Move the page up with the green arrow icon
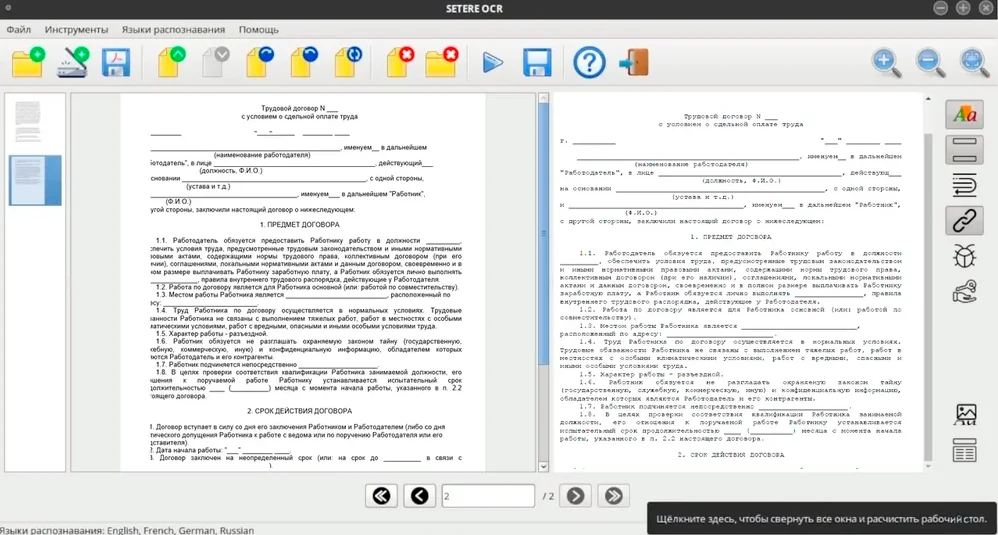The image size is (998, 535). point(172,62)
